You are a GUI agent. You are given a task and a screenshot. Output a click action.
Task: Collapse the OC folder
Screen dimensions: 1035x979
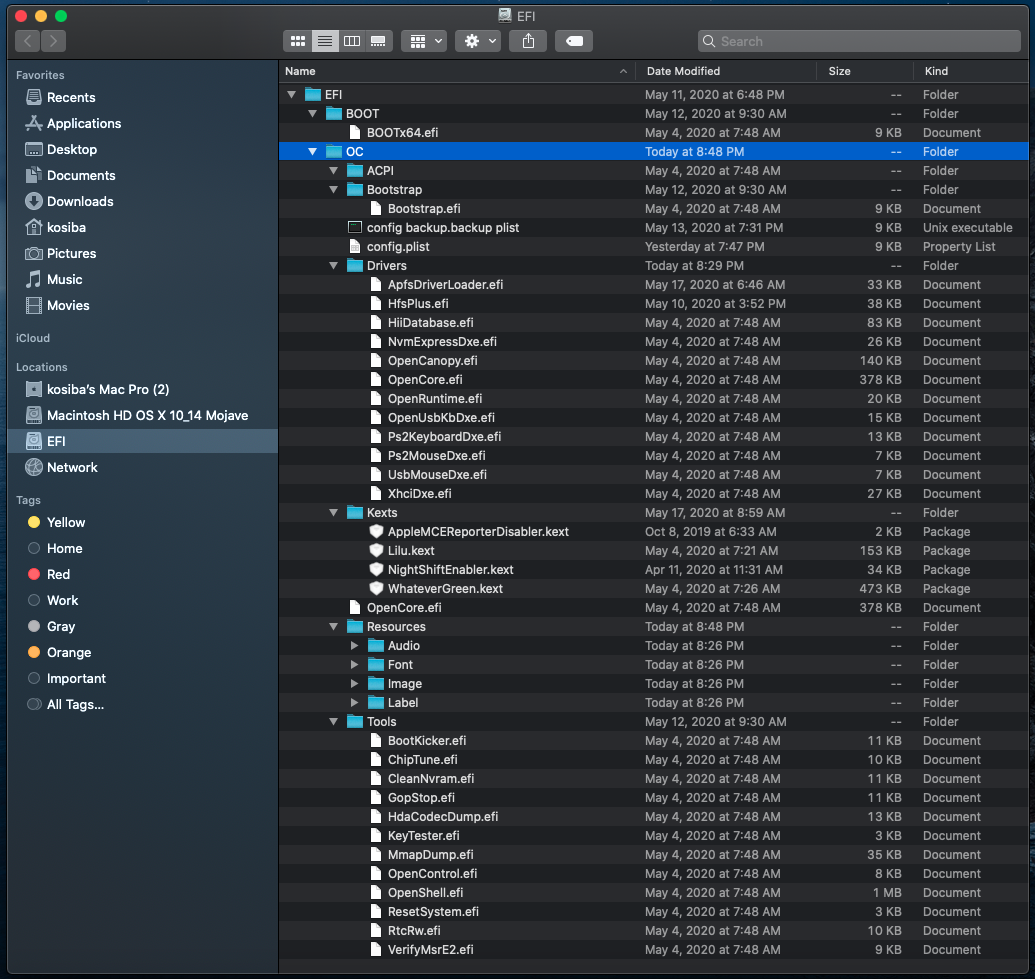[x=312, y=152]
